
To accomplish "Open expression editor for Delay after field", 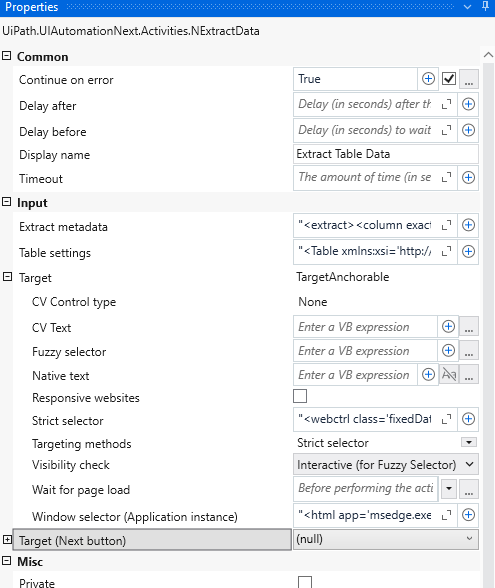I will [x=446, y=104].
